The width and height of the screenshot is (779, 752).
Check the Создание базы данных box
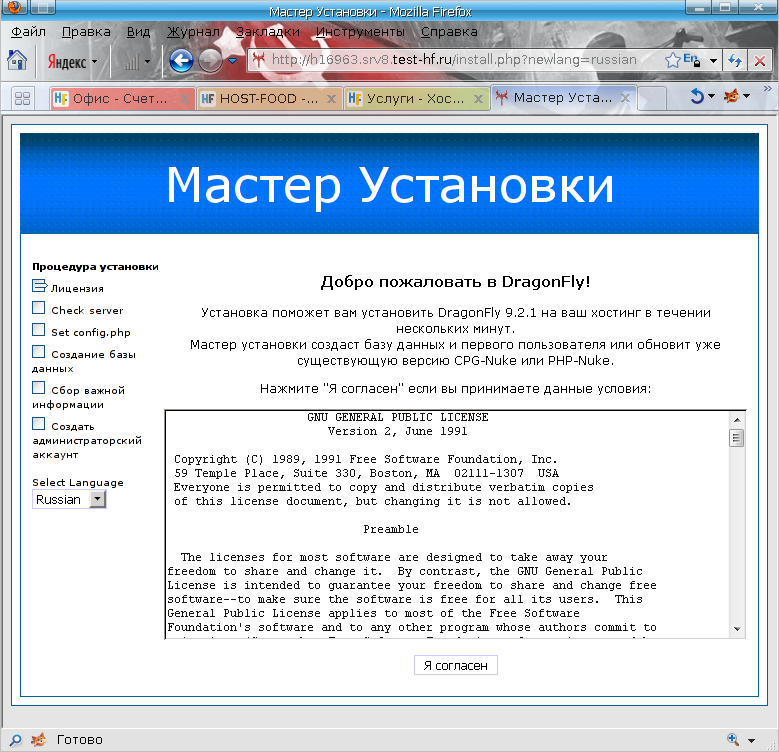(x=39, y=352)
